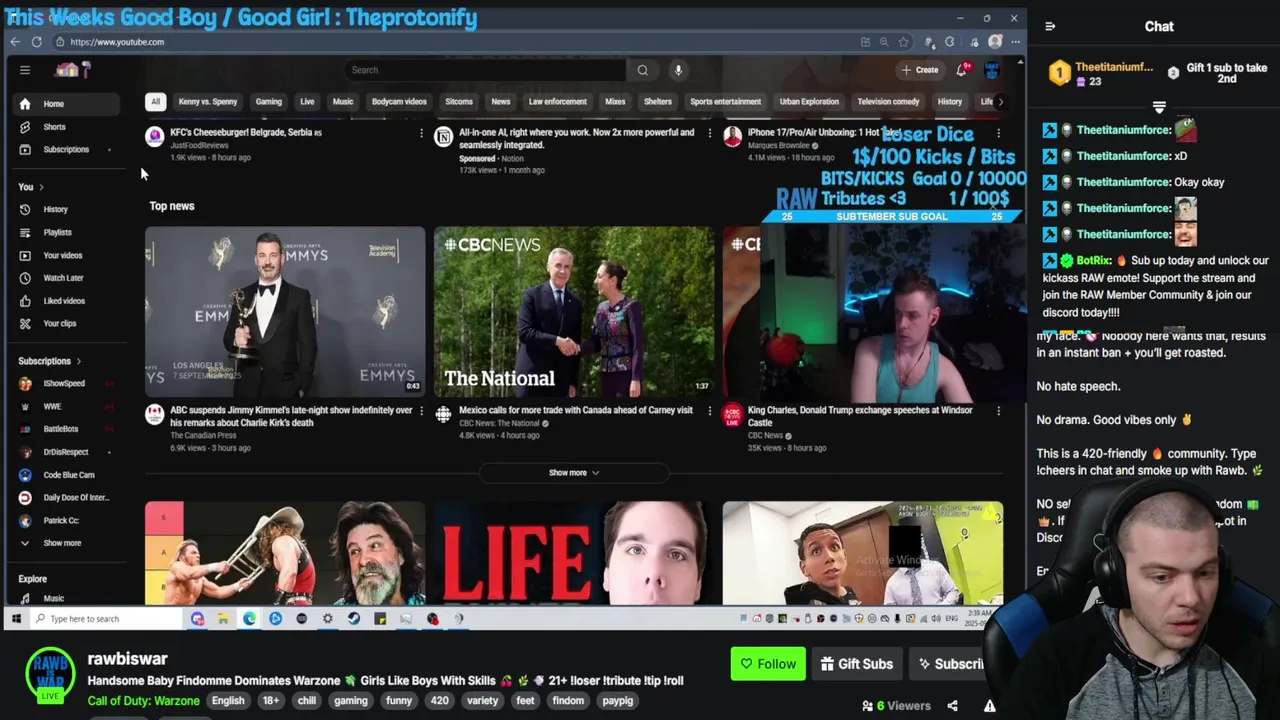This screenshot has width=1280, height=720.
Task: Select the Urban Exploration chip
Action: point(809,101)
